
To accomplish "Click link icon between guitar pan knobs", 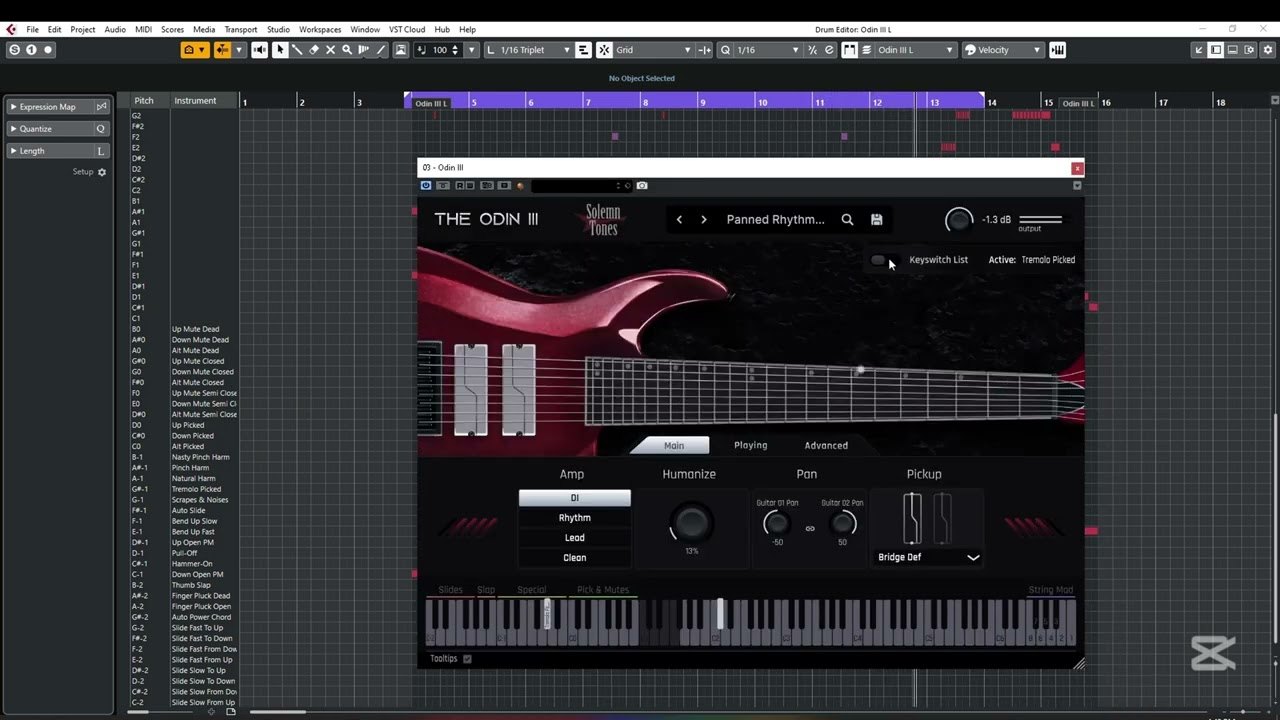I will point(810,528).
